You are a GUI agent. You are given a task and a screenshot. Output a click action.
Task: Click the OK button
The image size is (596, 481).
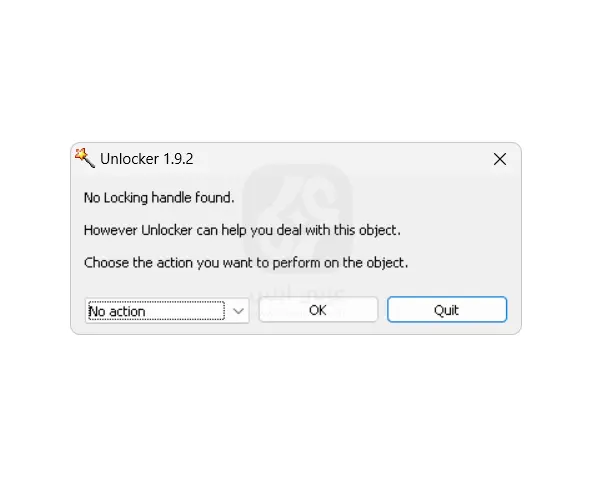[x=318, y=310]
